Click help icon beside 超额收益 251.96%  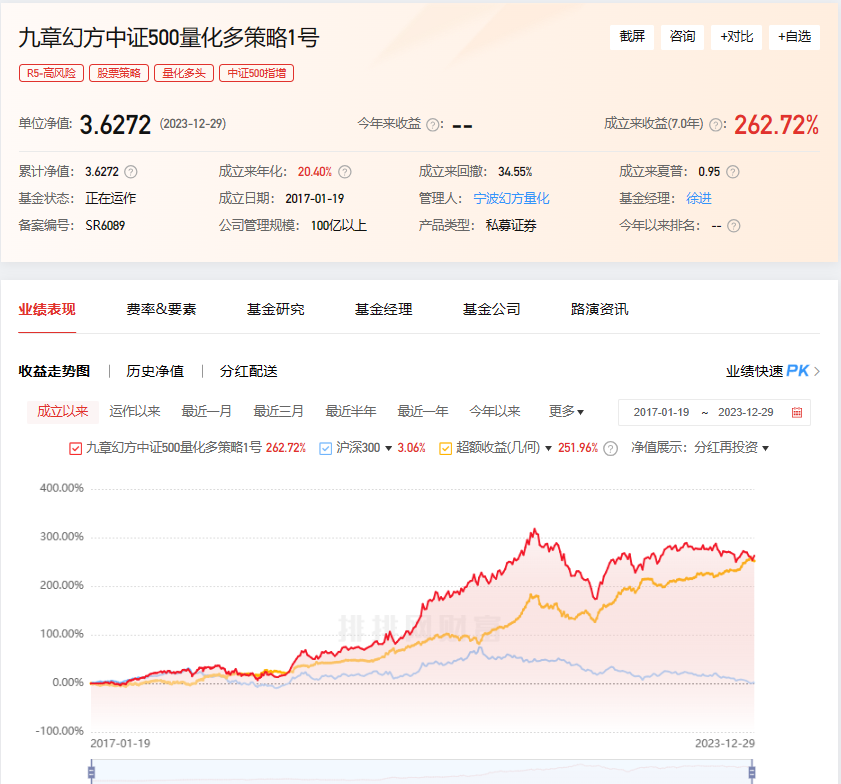tap(610, 448)
